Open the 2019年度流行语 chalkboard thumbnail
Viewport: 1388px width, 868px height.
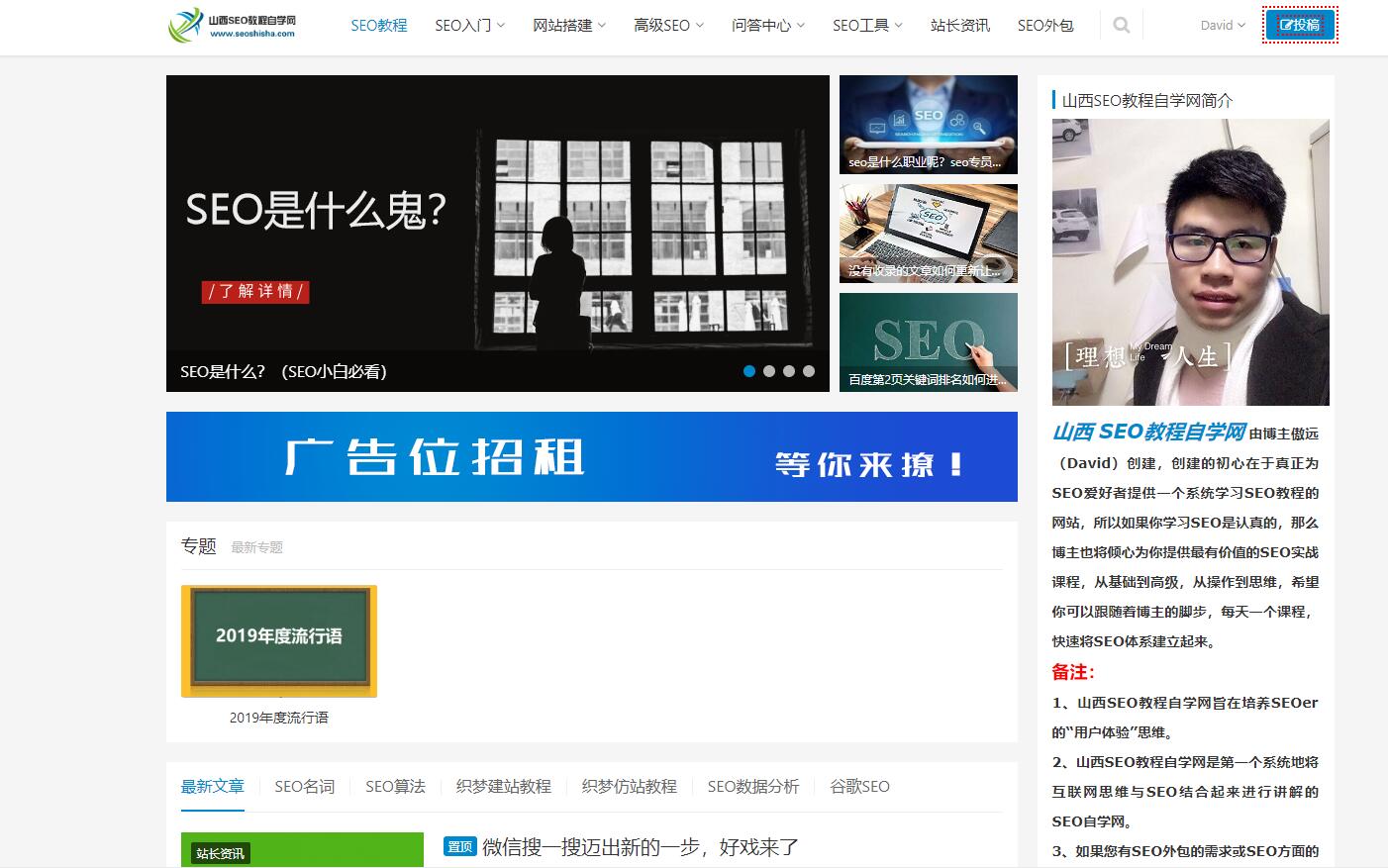tap(279, 641)
